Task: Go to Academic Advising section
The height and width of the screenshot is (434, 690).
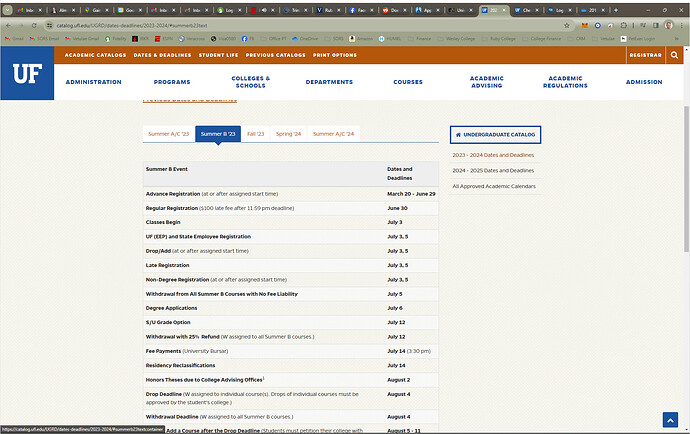Action: [487, 82]
